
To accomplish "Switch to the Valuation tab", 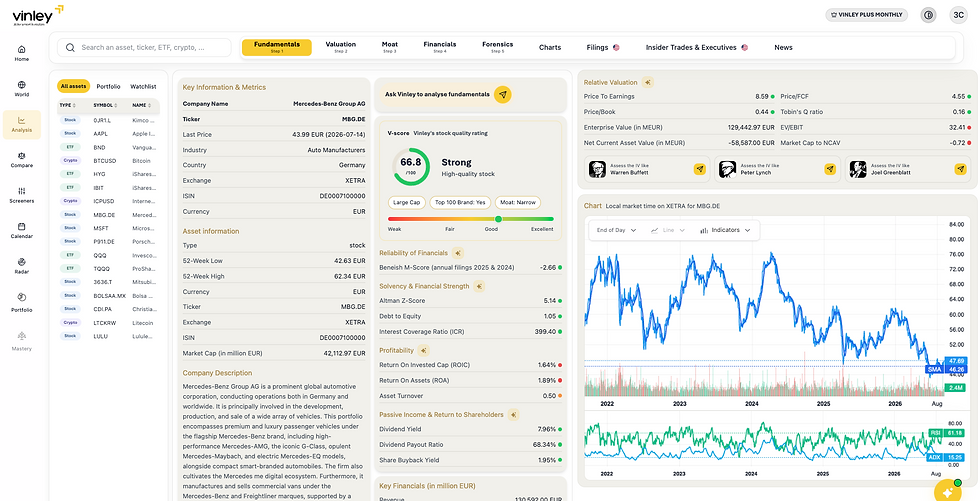I will point(341,47).
